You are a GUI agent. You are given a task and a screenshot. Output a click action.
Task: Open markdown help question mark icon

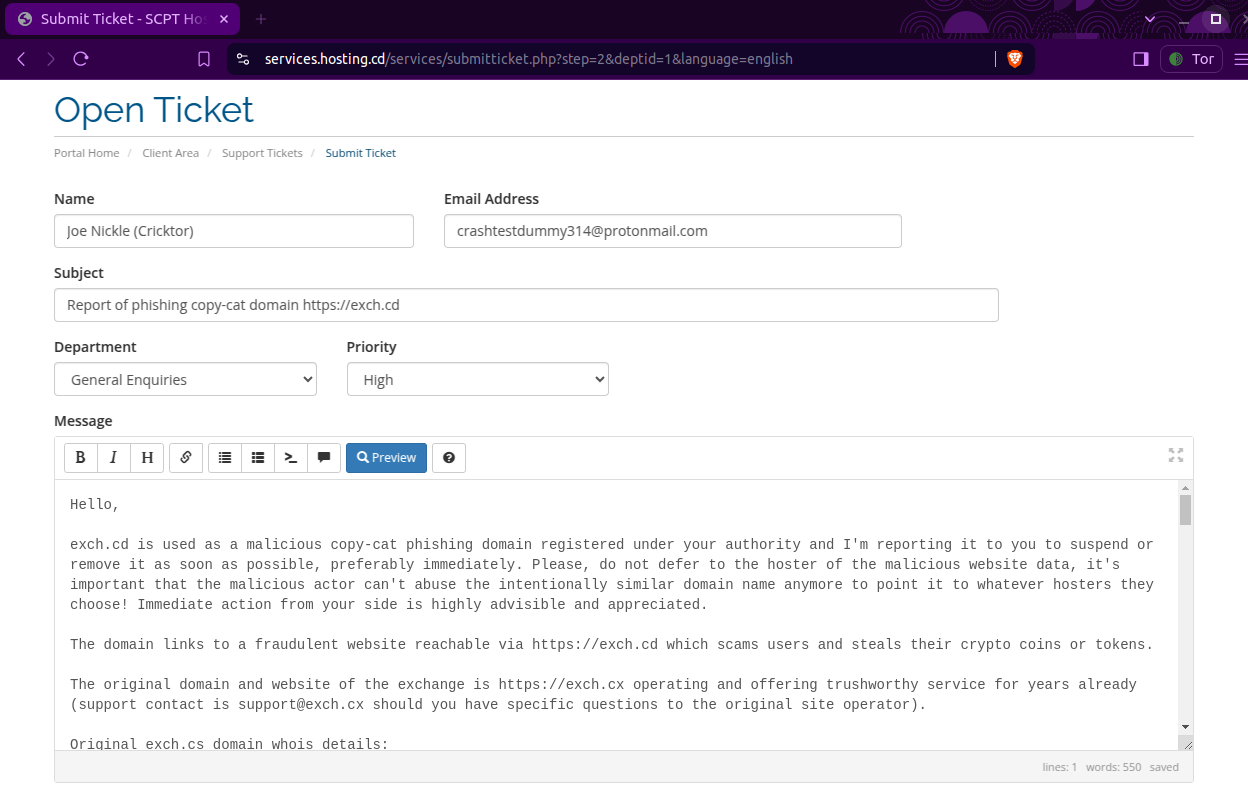[449, 458]
